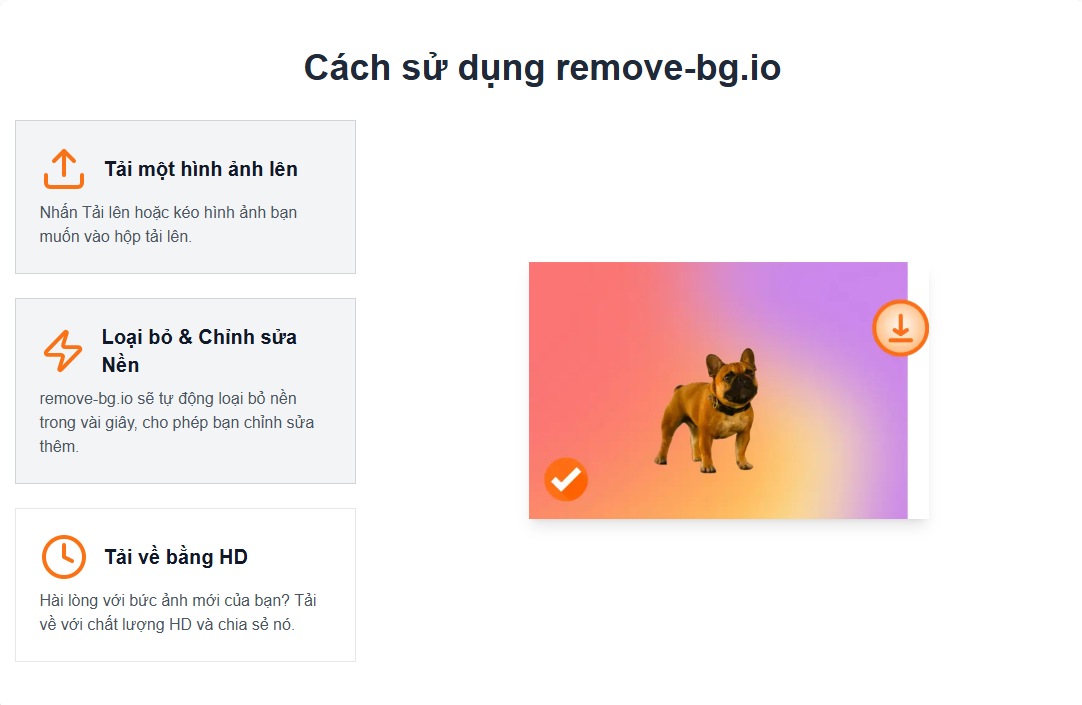Click the white strip beside the preview image

tap(918, 435)
